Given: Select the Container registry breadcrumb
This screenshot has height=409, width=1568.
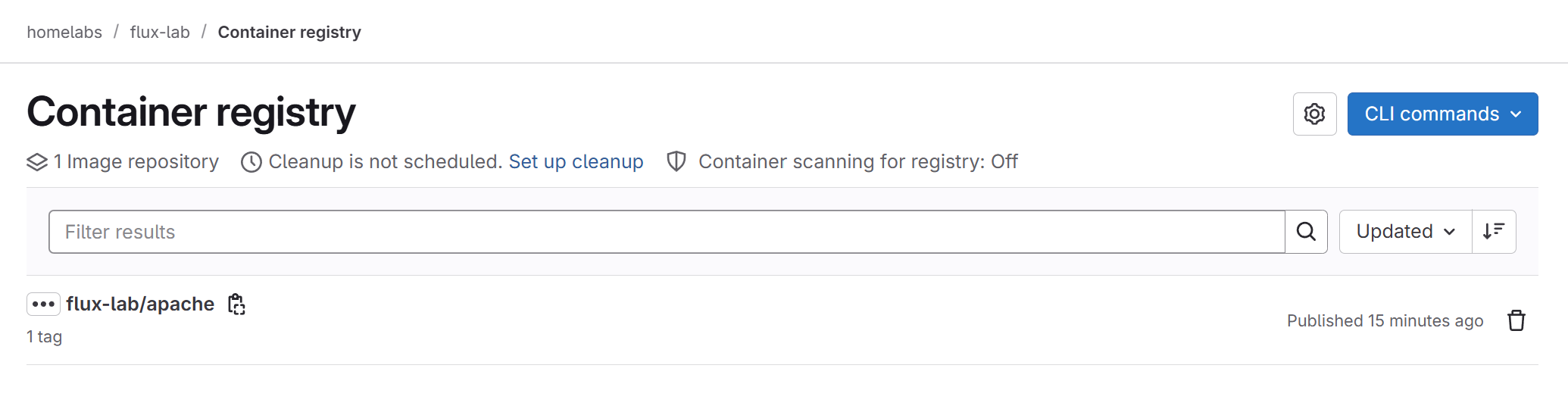Looking at the screenshot, I should point(289,33).
